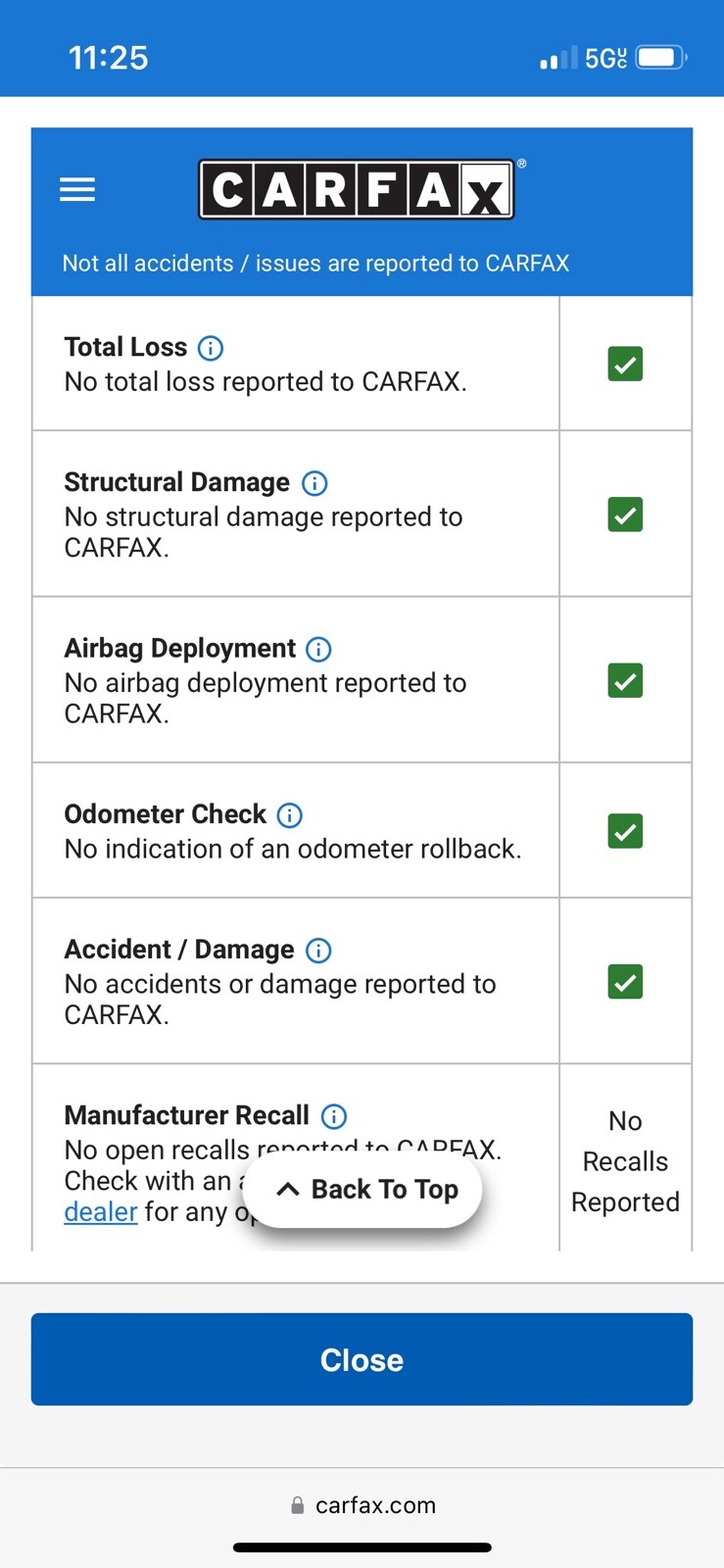Open Total Loss info icon

point(211,348)
